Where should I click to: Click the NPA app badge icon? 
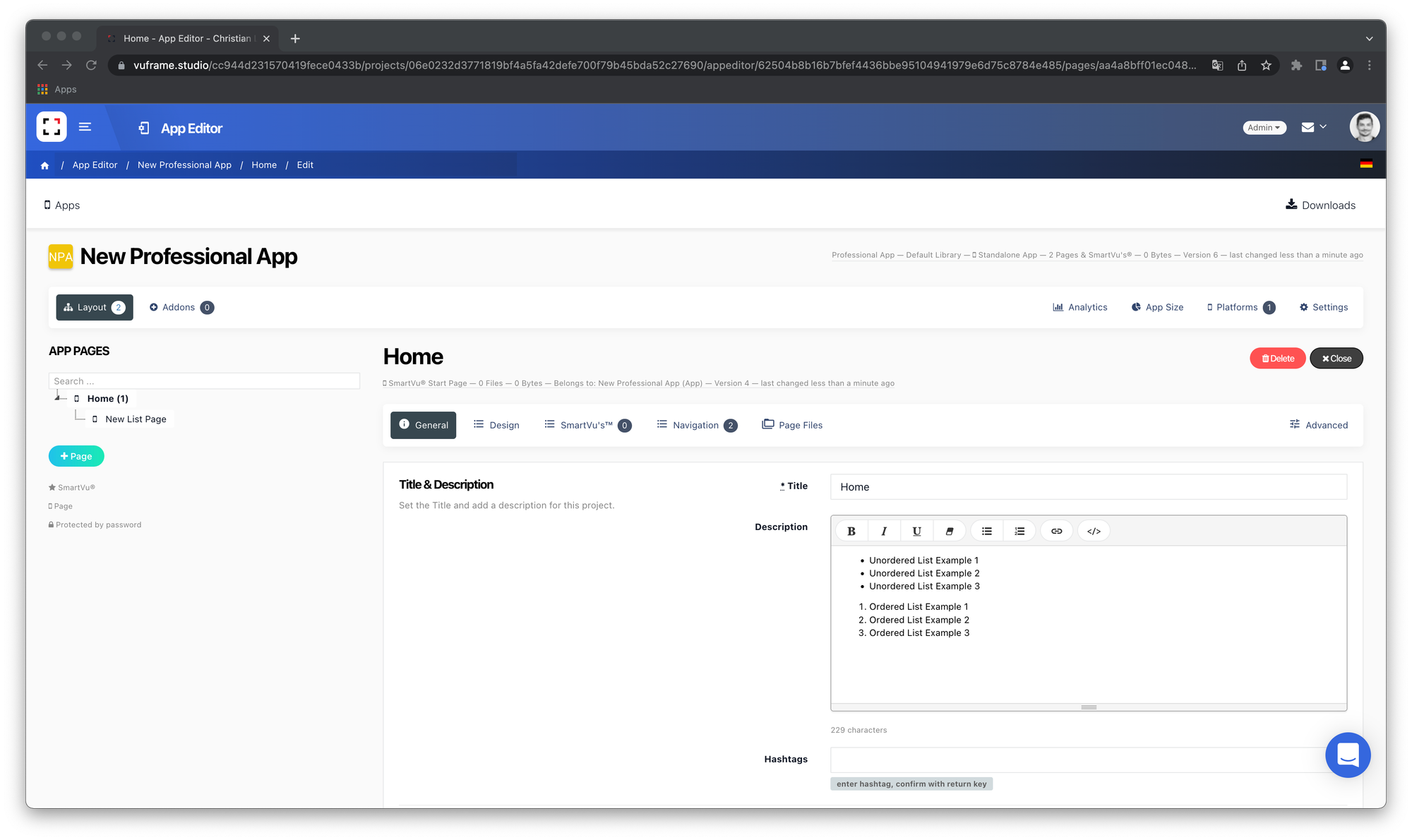click(61, 257)
